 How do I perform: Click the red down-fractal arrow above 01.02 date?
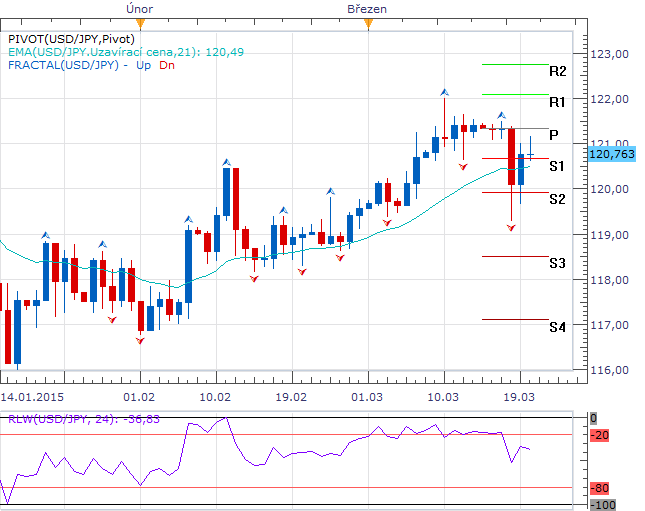pos(140,341)
